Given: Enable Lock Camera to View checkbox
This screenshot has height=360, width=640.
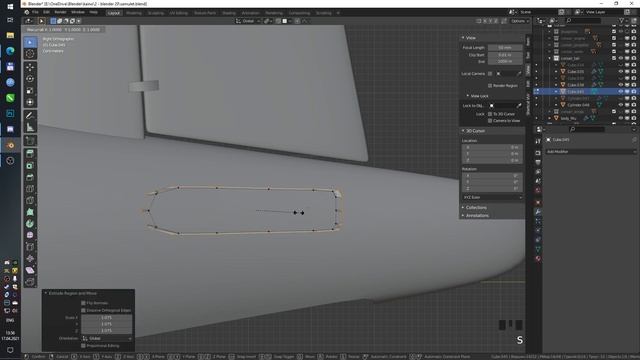Looking at the screenshot, I should tap(490, 120).
